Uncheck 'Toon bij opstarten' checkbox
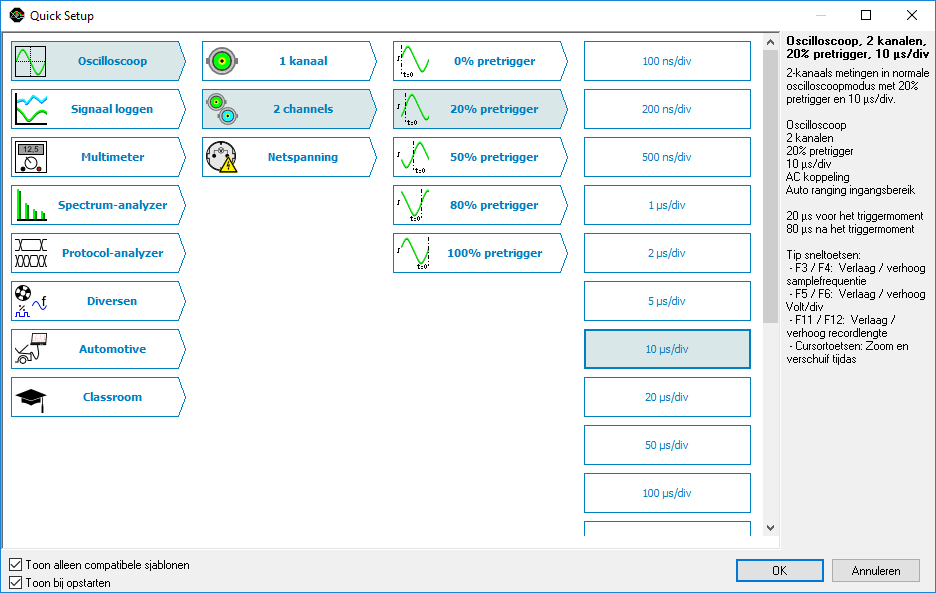 click(15, 582)
